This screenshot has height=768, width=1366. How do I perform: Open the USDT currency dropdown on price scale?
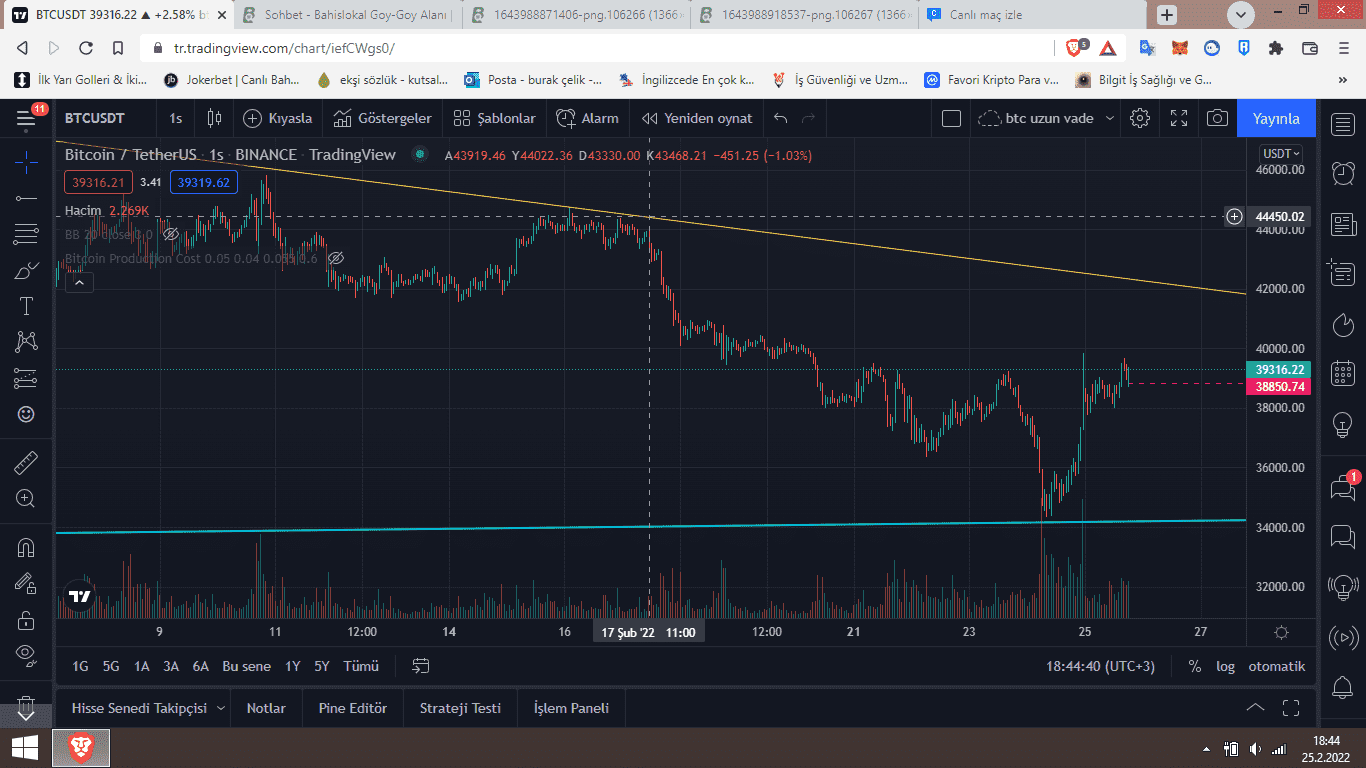point(1282,153)
